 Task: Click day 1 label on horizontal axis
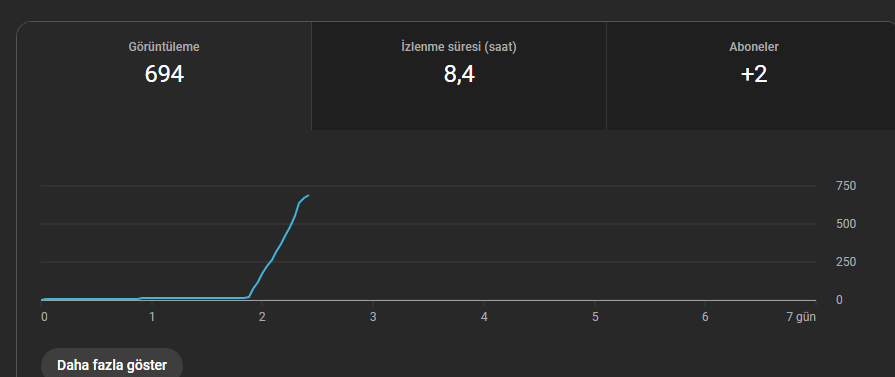coord(152,317)
